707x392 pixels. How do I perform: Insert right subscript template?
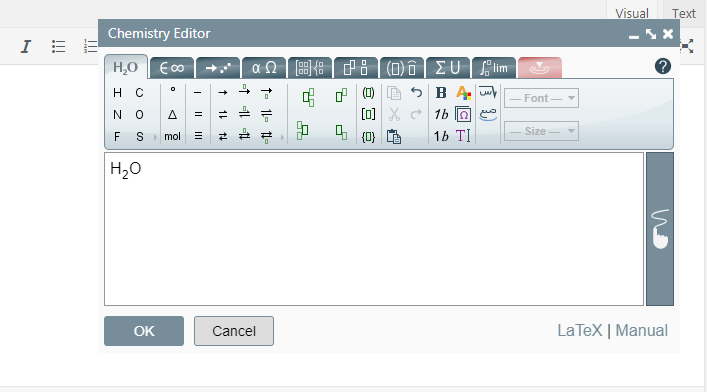pos(341,133)
